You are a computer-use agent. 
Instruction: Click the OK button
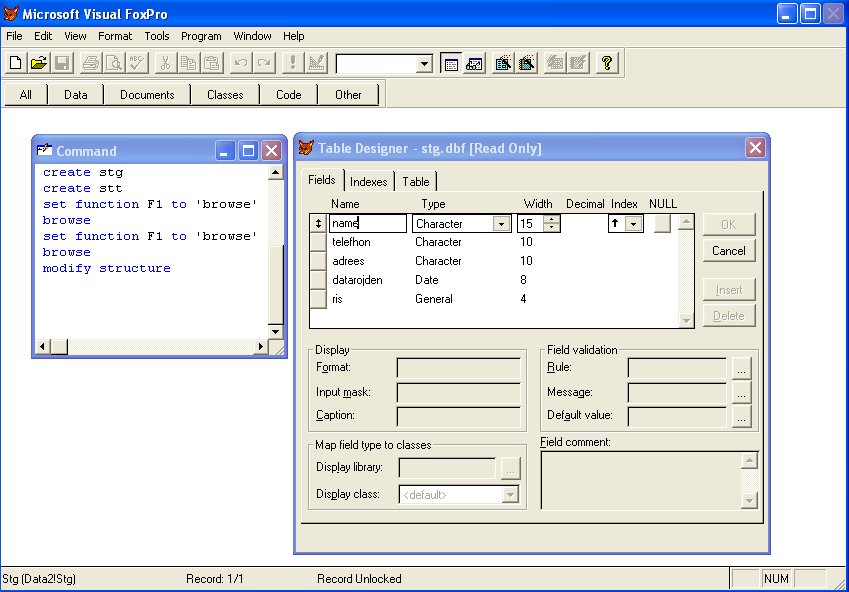pos(729,224)
